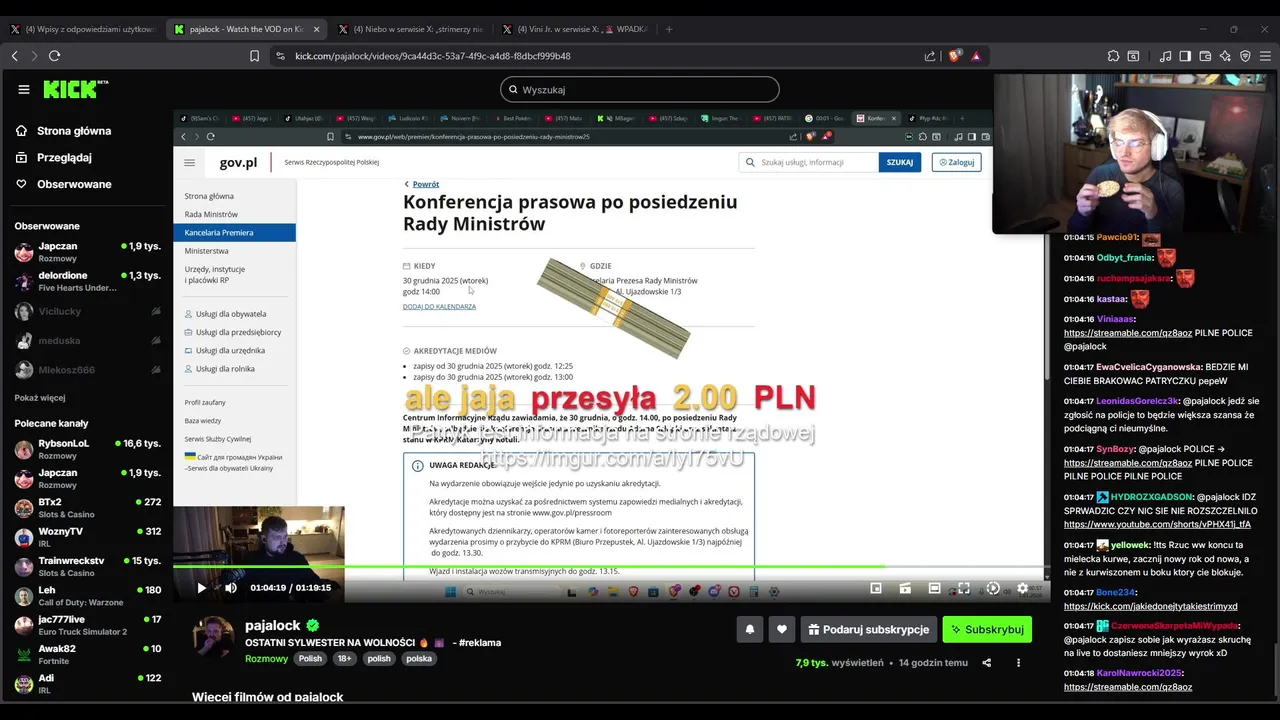
Task: Click the KICK logo
Action: (75, 89)
